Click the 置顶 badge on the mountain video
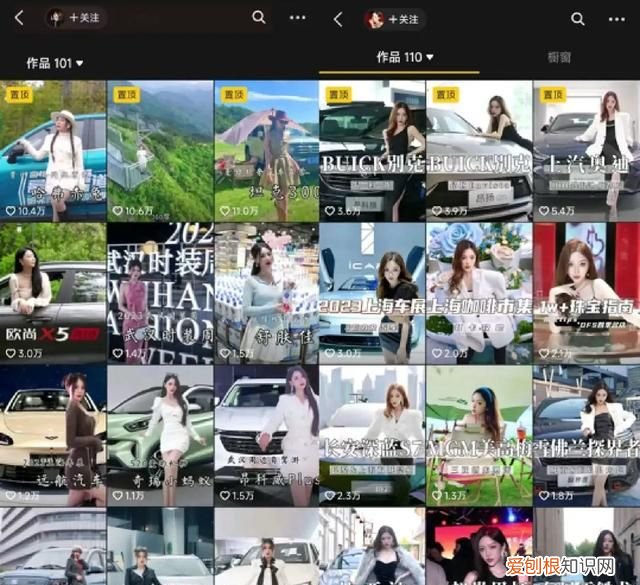Image resolution: width=640 pixels, height=585 pixels. coord(127,95)
